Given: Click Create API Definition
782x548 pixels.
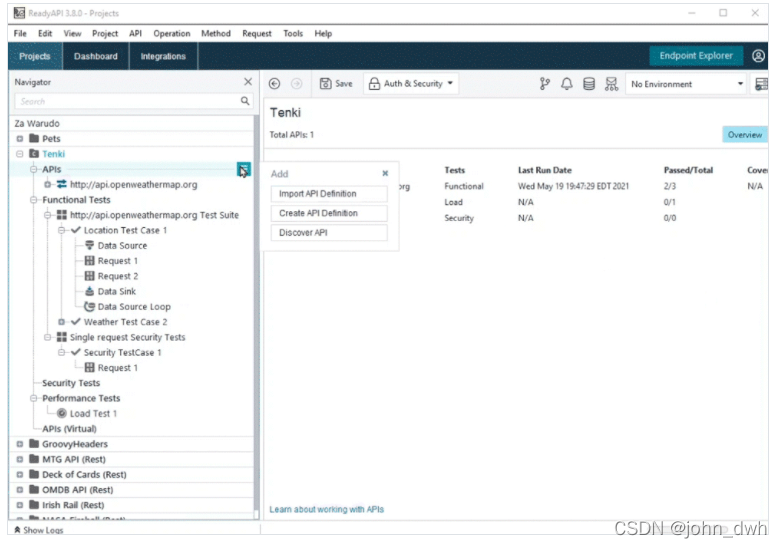Looking at the screenshot, I should (329, 213).
